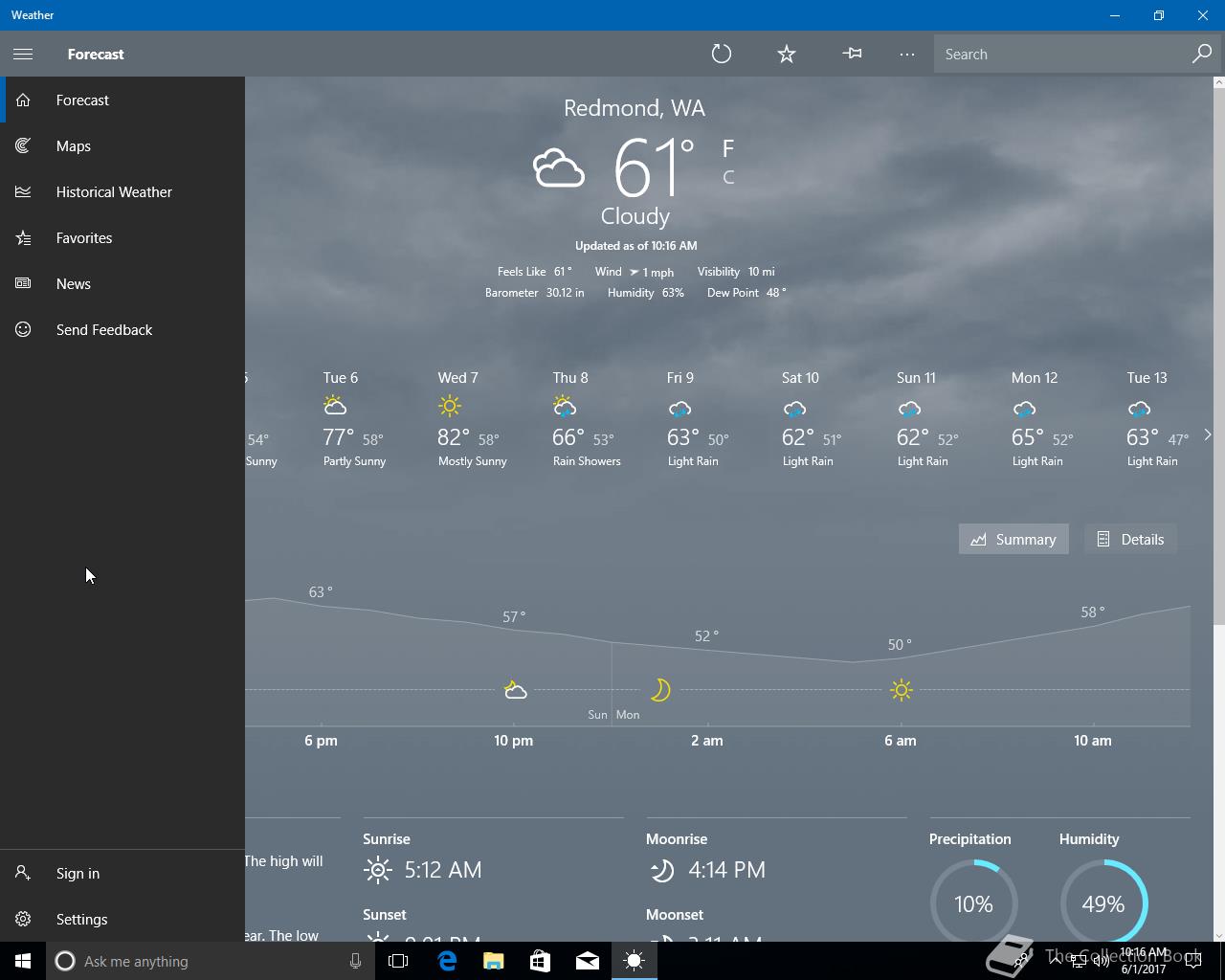Image resolution: width=1225 pixels, height=980 pixels.
Task: Open Favorites in the sidebar
Action: pyautogui.click(x=122, y=237)
